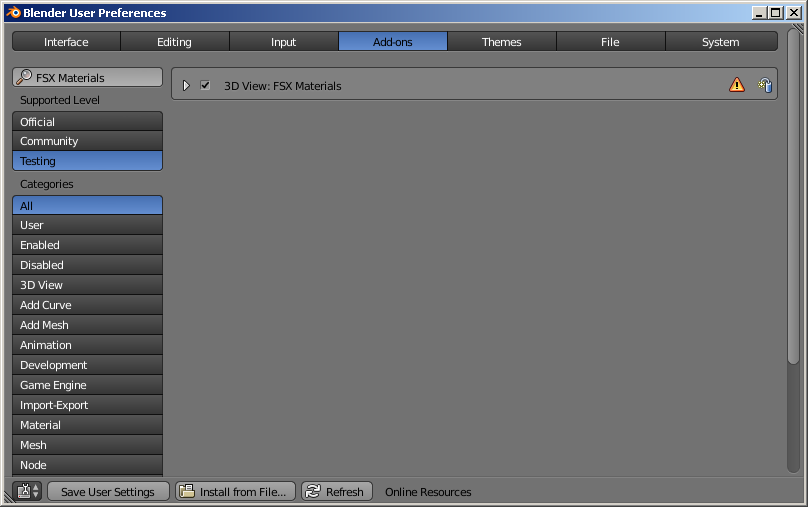Select the Import-Export category

click(x=87, y=405)
